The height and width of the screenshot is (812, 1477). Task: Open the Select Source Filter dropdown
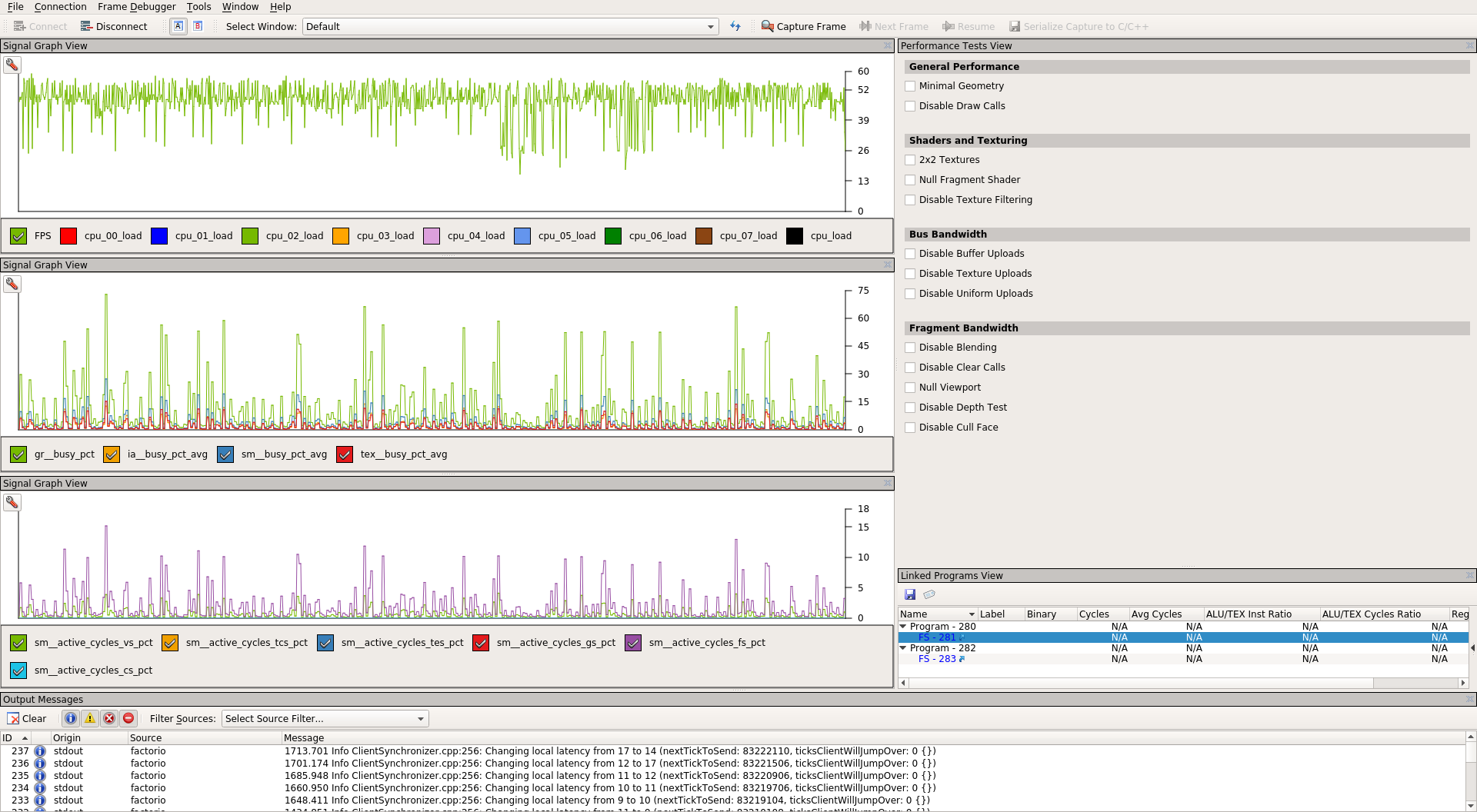(325, 718)
